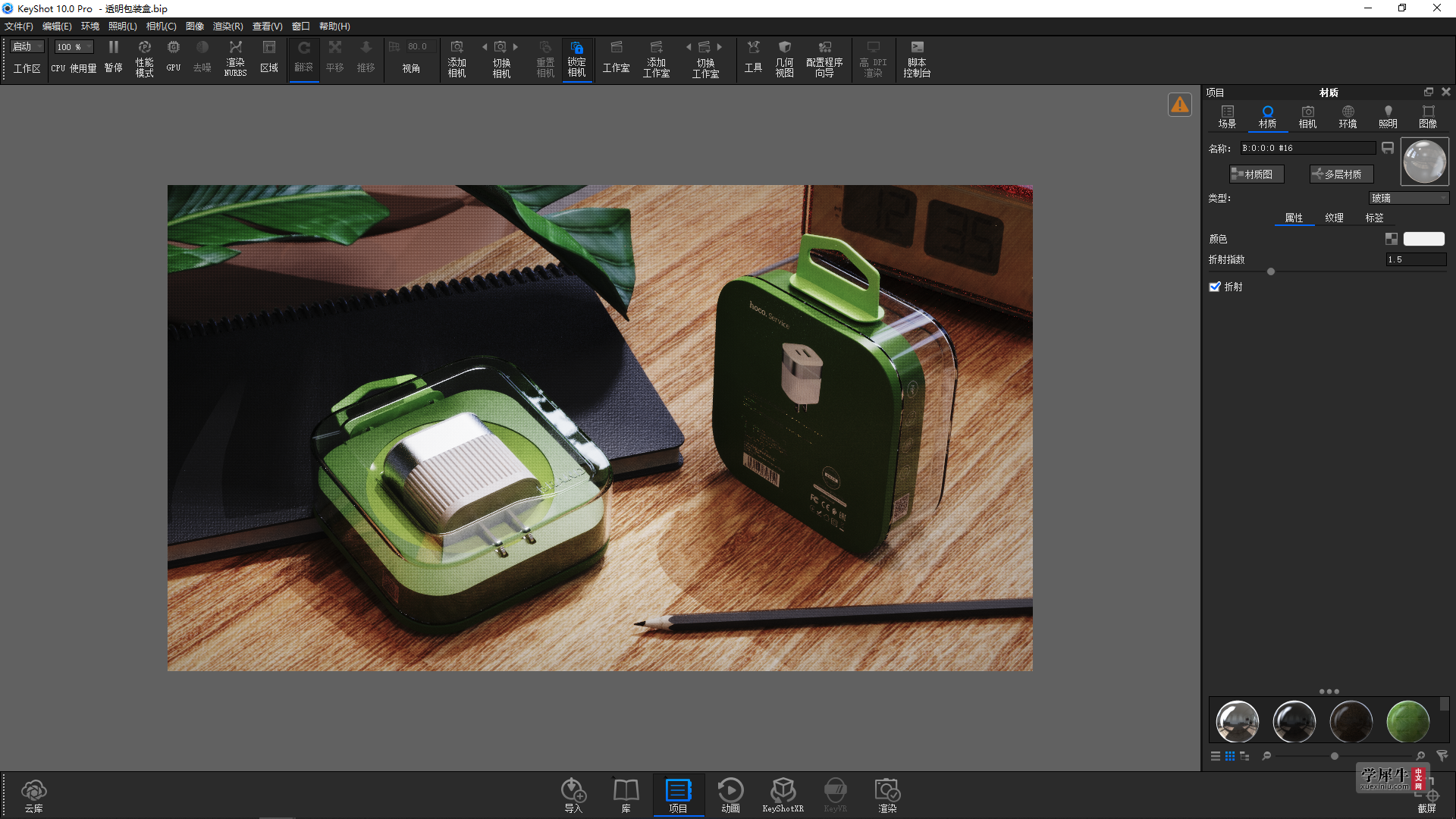Select the green leaf material sphere
1456x819 pixels.
coord(1407,721)
